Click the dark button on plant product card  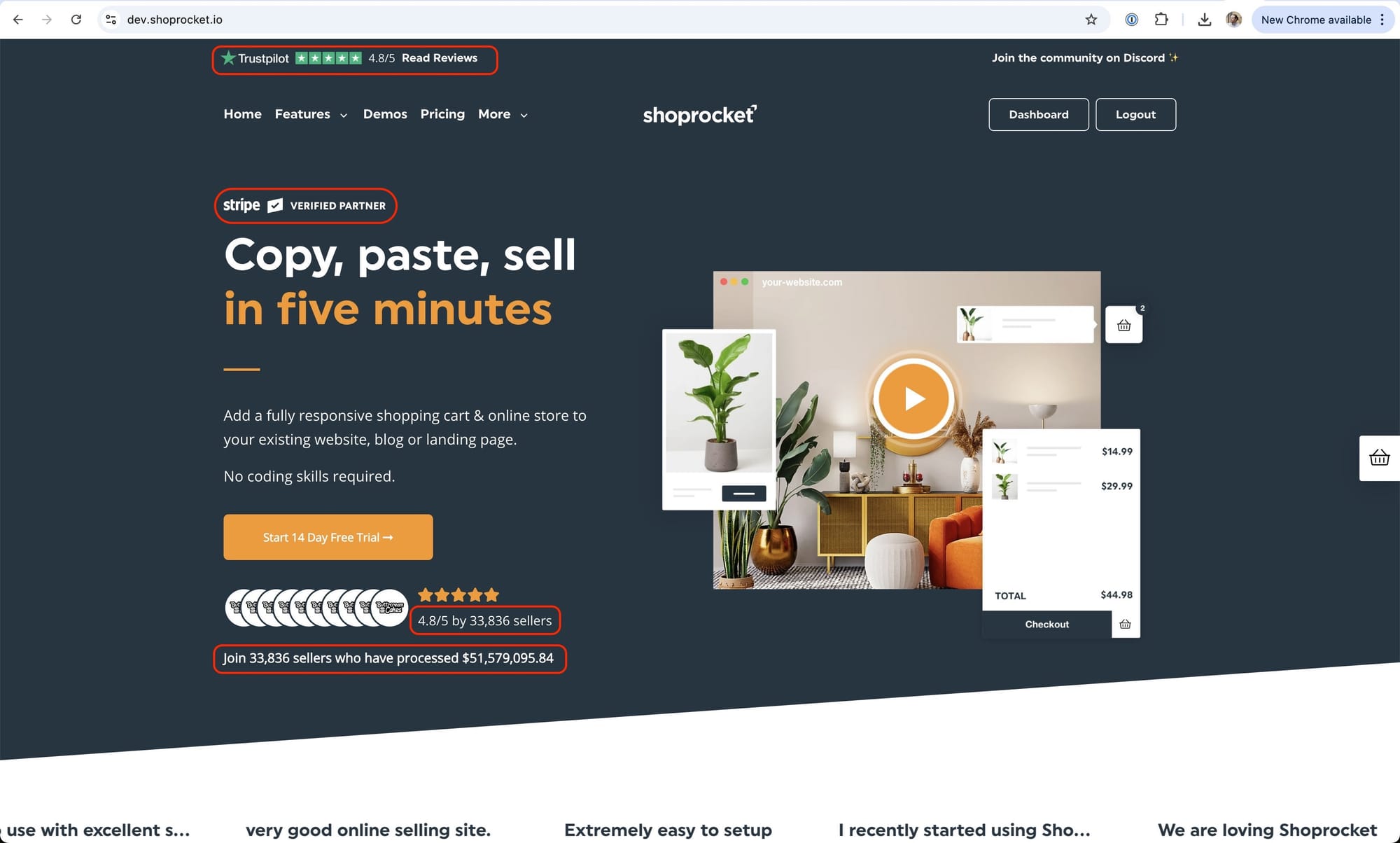pyautogui.click(x=744, y=494)
